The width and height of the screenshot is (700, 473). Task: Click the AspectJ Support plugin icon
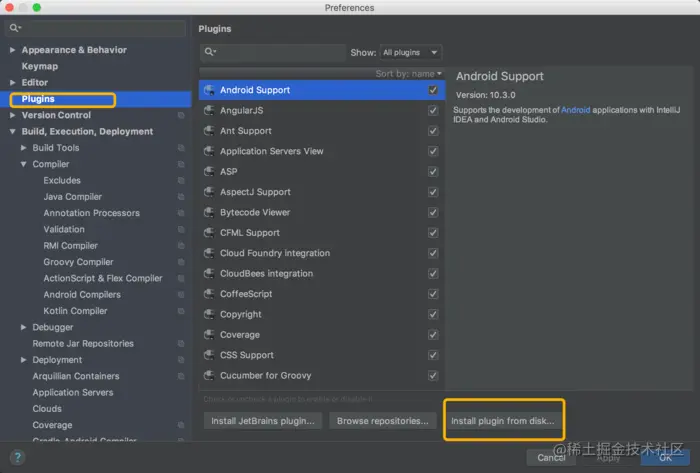coord(209,192)
